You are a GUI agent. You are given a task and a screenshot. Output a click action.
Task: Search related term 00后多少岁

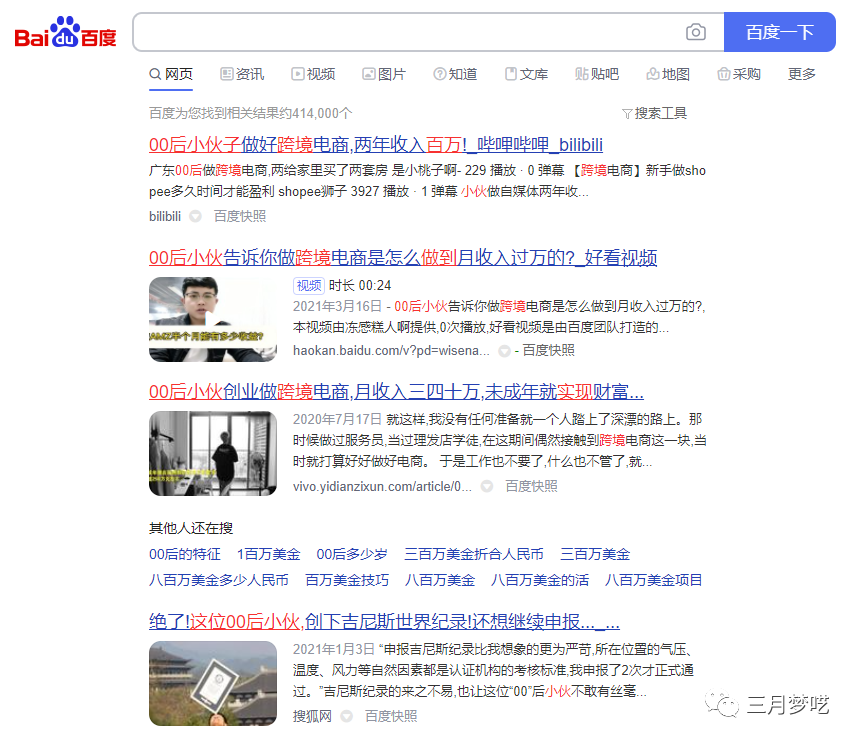[x=352, y=555]
